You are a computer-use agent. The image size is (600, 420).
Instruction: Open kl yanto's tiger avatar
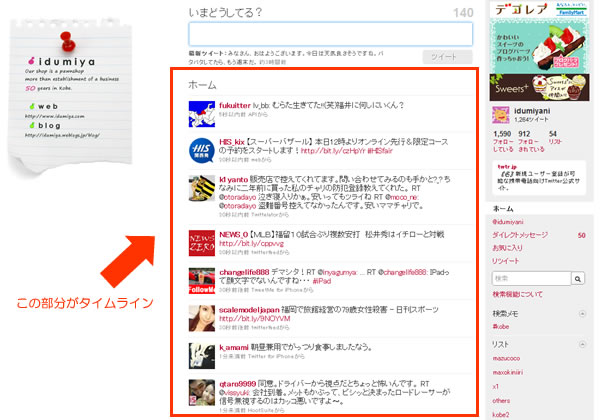(202, 188)
